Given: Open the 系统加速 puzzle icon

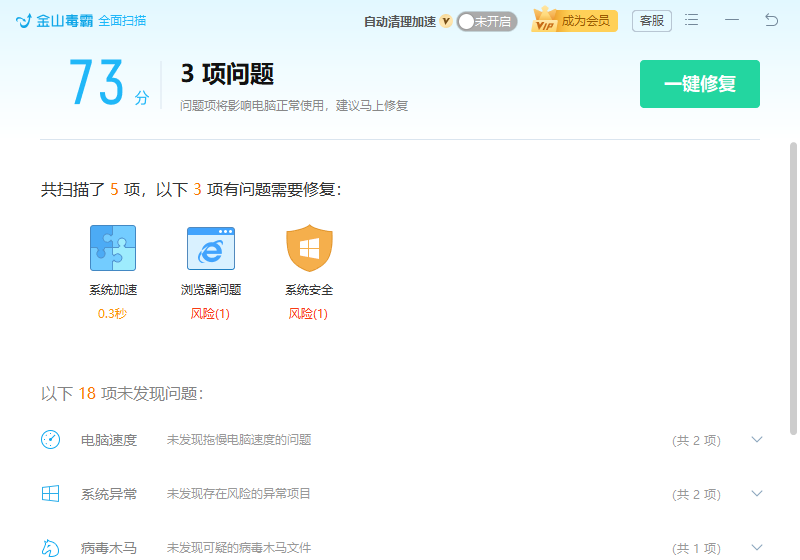Looking at the screenshot, I should point(113,248).
